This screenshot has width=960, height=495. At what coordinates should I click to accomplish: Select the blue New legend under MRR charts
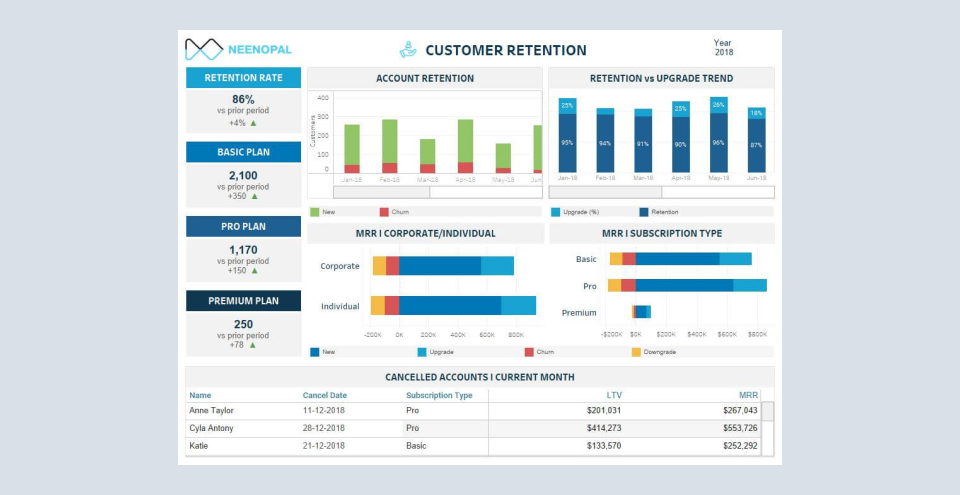(x=315, y=352)
